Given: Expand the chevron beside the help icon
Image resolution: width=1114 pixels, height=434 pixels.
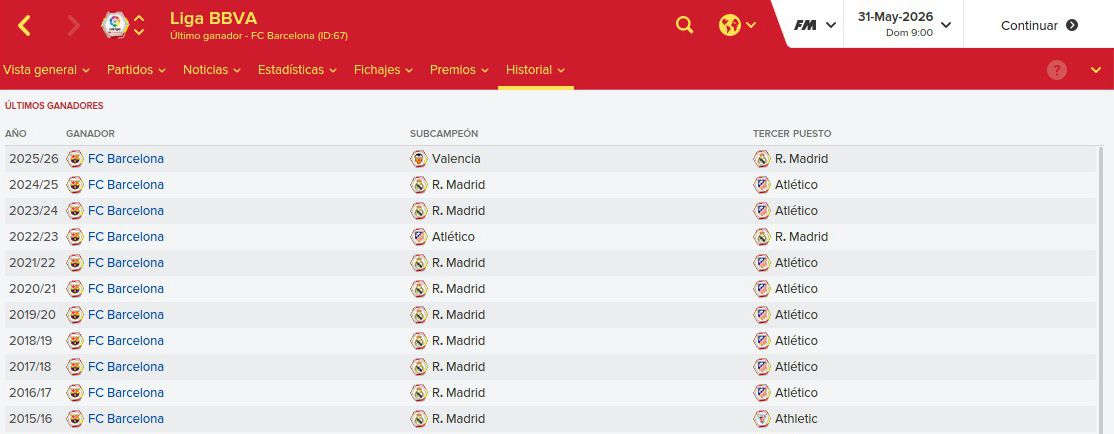Looking at the screenshot, I should point(1095,70).
